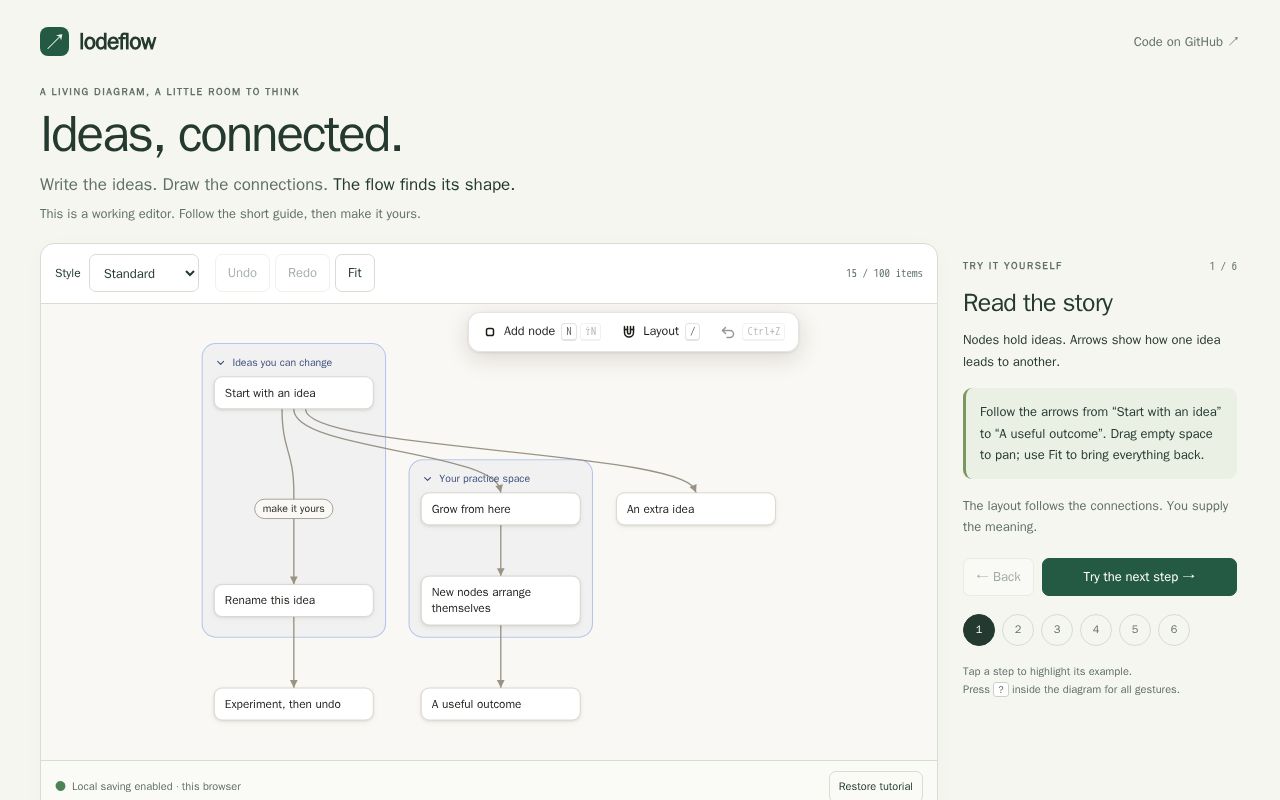Click the 'Read the story' heading
Image resolution: width=1280 pixels, height=800 pixels.
pyautogui.click(x=1038, y=303)
